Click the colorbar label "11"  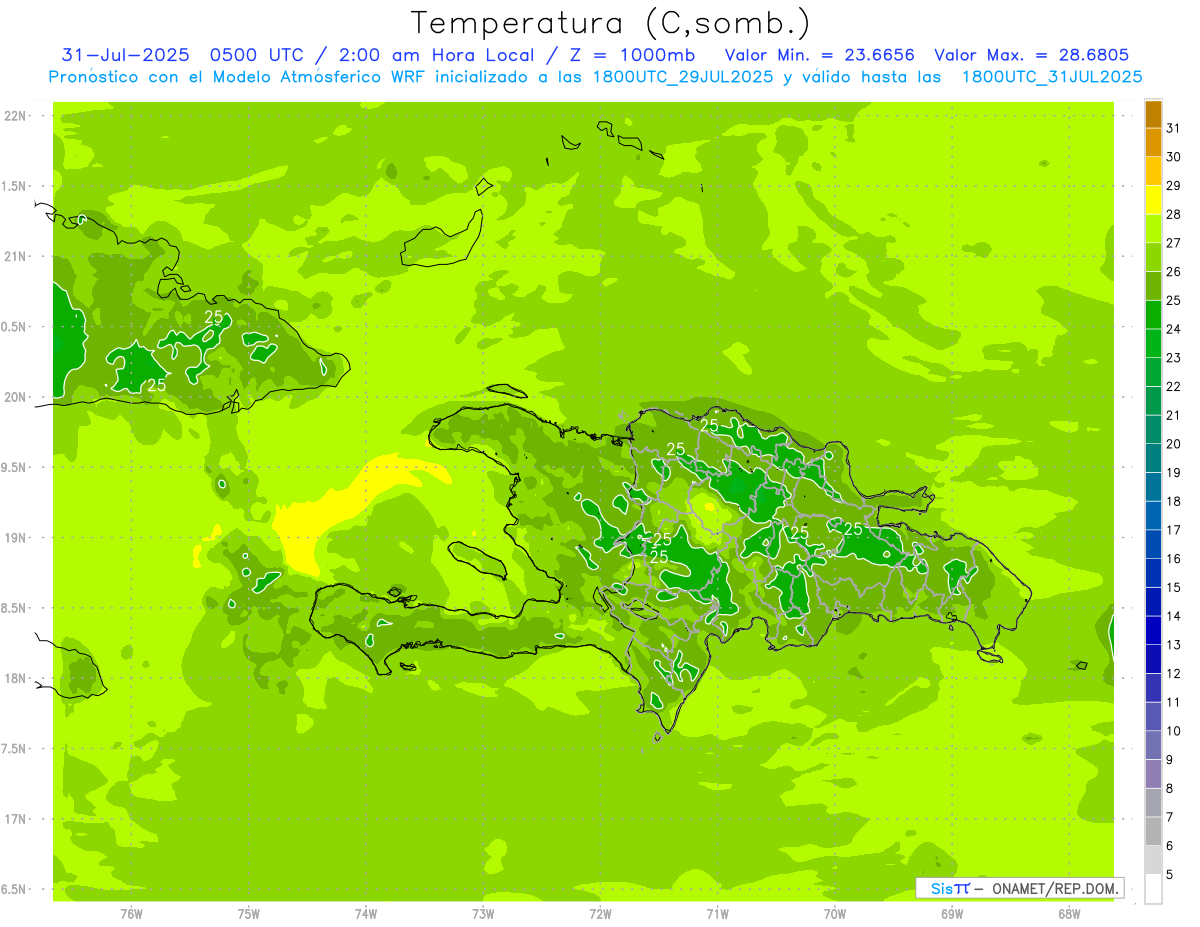pos(1174,702)
